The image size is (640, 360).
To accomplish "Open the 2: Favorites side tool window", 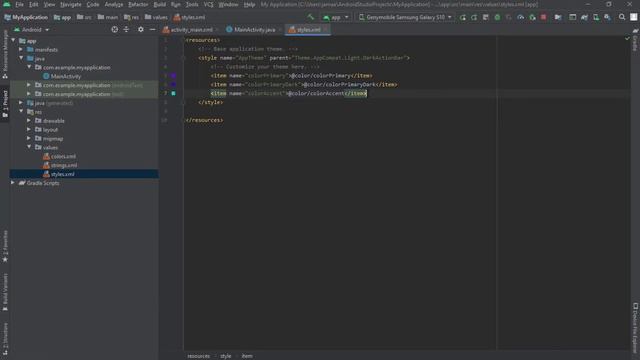I will tap(5, 247).
